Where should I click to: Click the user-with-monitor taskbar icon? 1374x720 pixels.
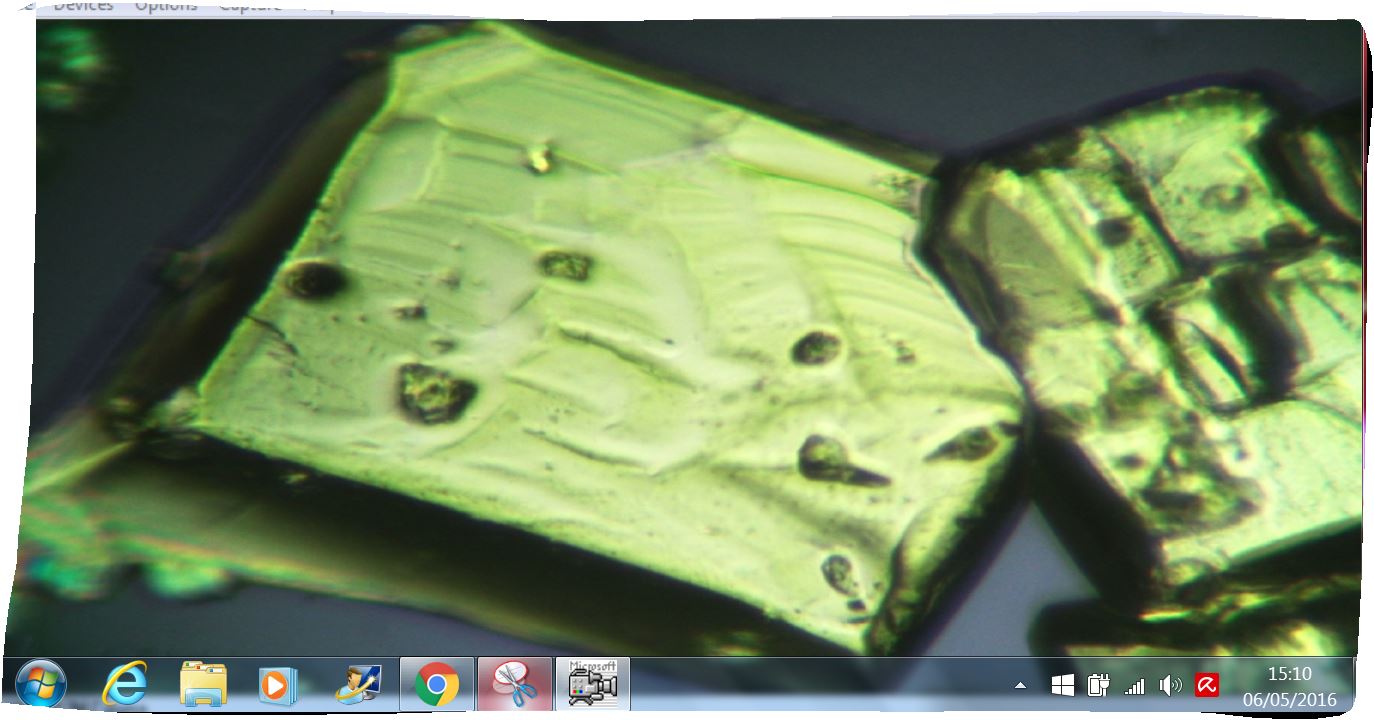357,685
